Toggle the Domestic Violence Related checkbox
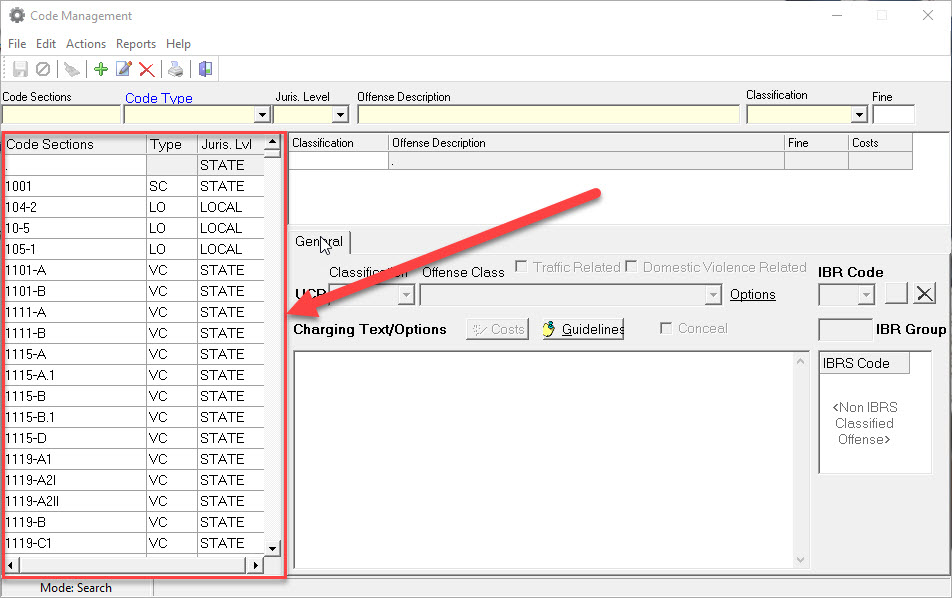The width and height of the screenshot is (952, 598). (631, 267)
